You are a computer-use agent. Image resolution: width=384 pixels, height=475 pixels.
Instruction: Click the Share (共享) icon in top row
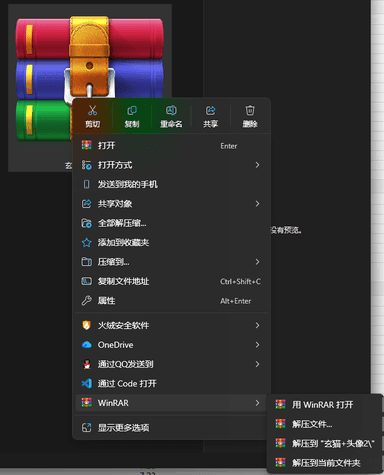pos(210,110)
